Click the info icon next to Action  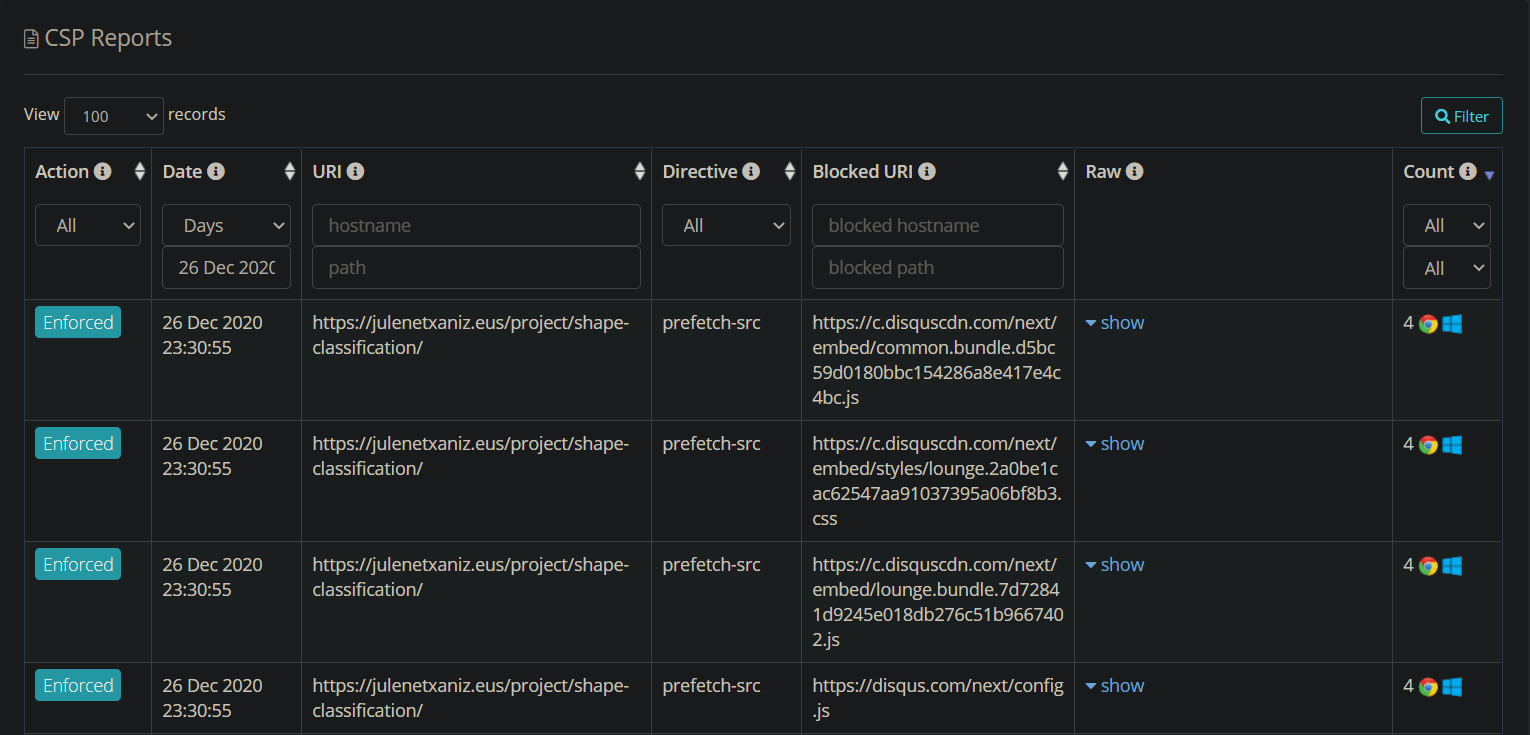(x=102, y=172)
